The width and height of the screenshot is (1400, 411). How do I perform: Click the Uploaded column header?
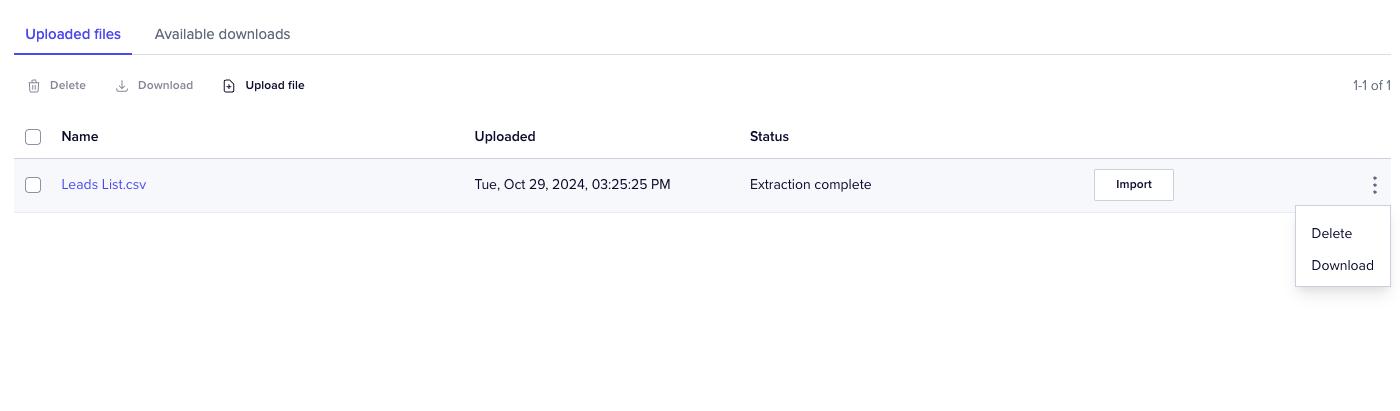[505, 137]
